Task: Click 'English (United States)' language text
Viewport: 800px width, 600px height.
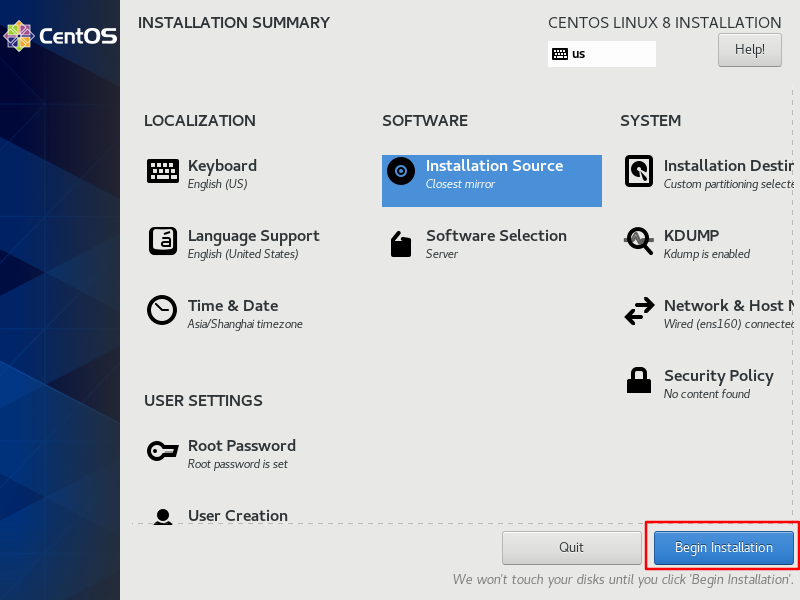Action: pyautogui.click(x=243, y=254)
